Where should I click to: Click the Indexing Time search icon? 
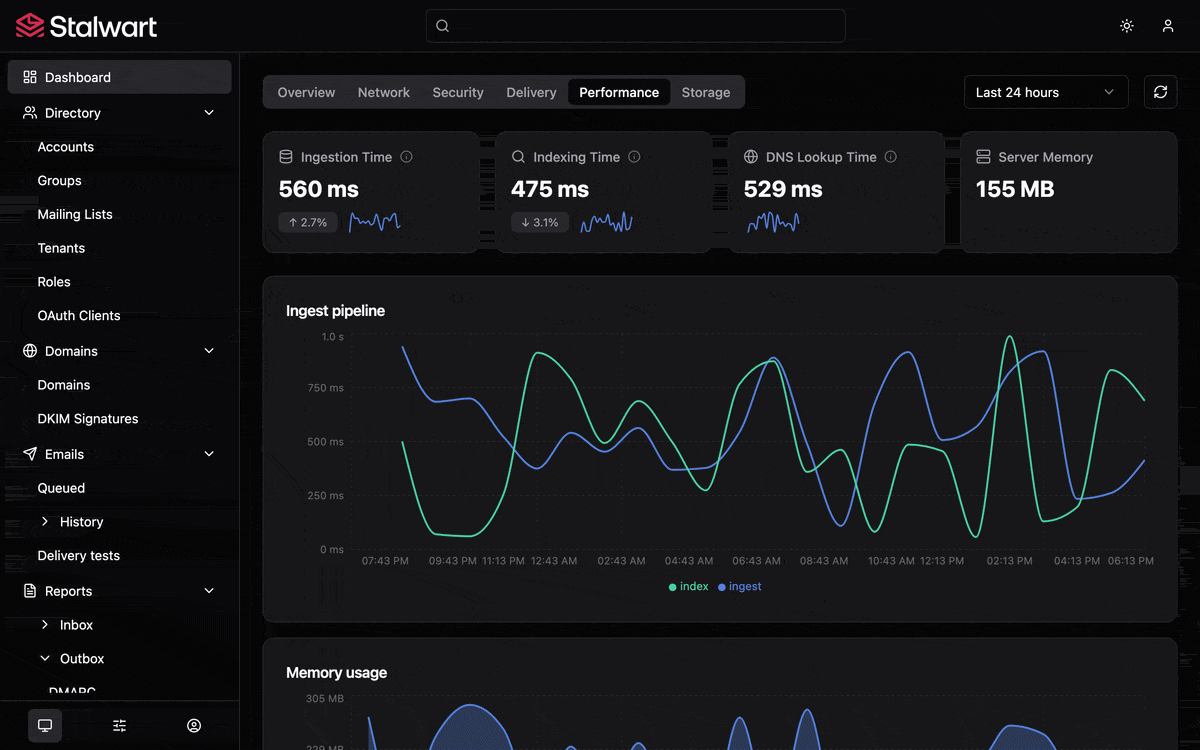click(518, 157)
